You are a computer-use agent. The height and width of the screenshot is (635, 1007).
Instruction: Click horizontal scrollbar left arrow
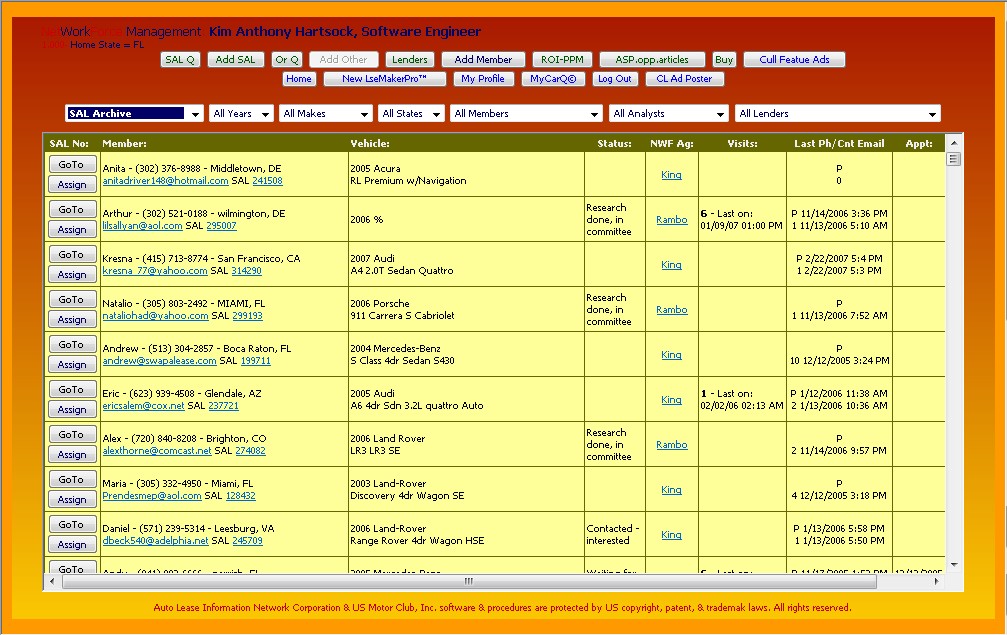pyautogui.click(x=52, y=581)
